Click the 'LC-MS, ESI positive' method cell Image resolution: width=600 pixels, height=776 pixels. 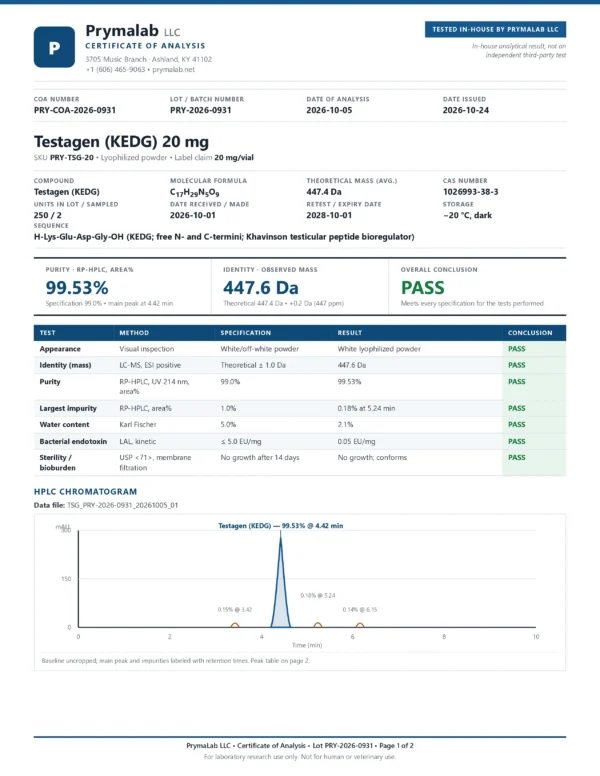tap(150, 365)
